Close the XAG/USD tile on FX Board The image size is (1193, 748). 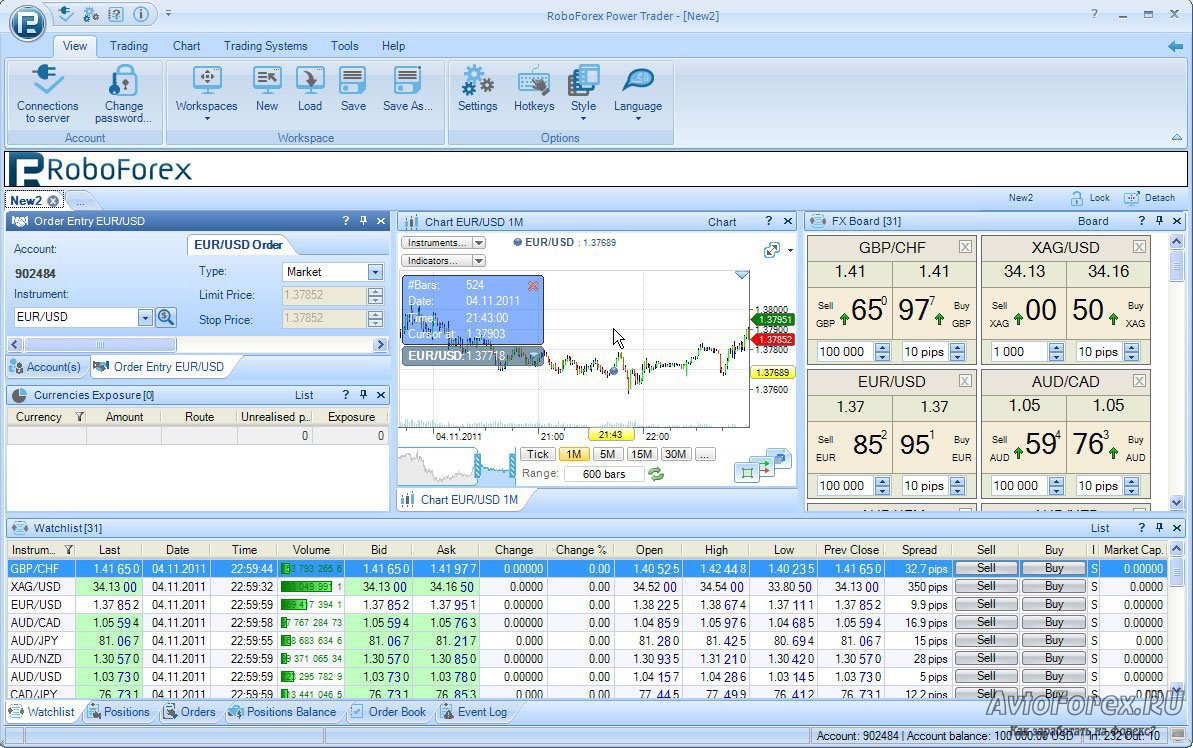point(1139,247)
